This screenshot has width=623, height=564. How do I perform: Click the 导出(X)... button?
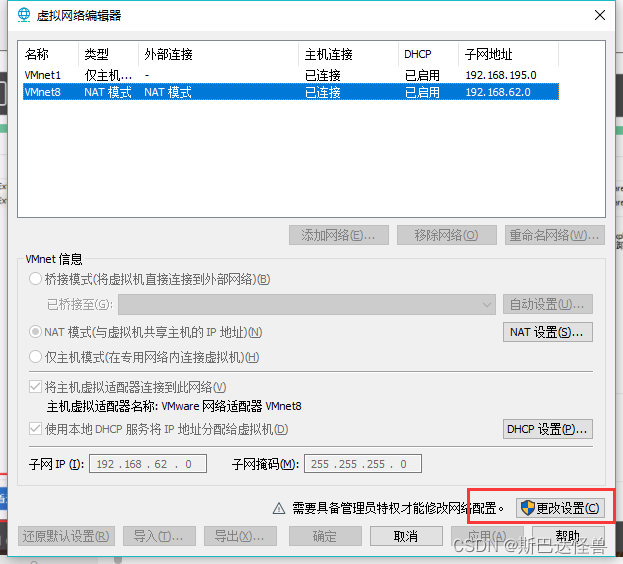[240, 536]
